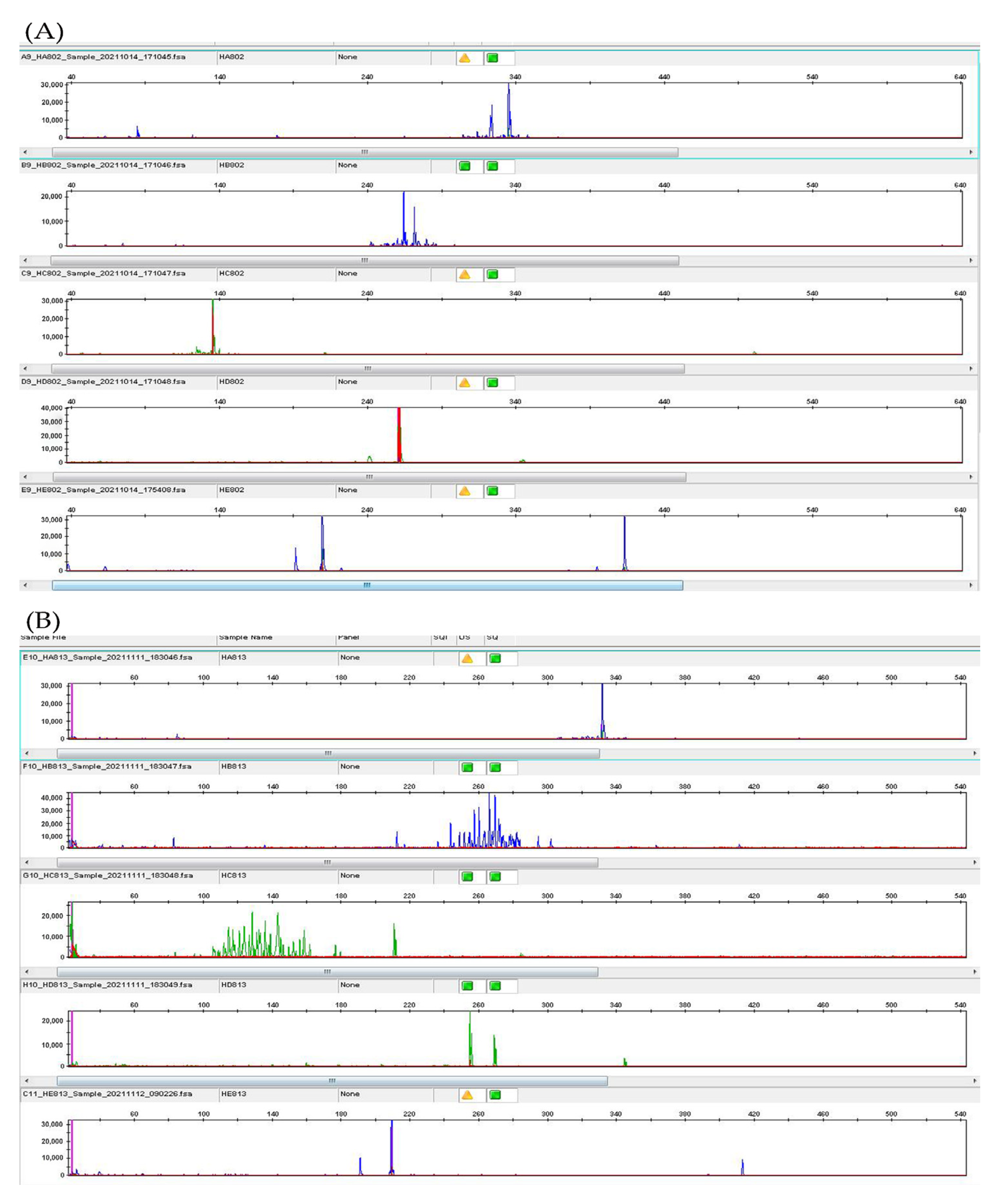1000x1204 pixels.
Task: Select sample file E9_HE802_Sample_20211014_175408.fsa
Action: [x=103, y=490]
